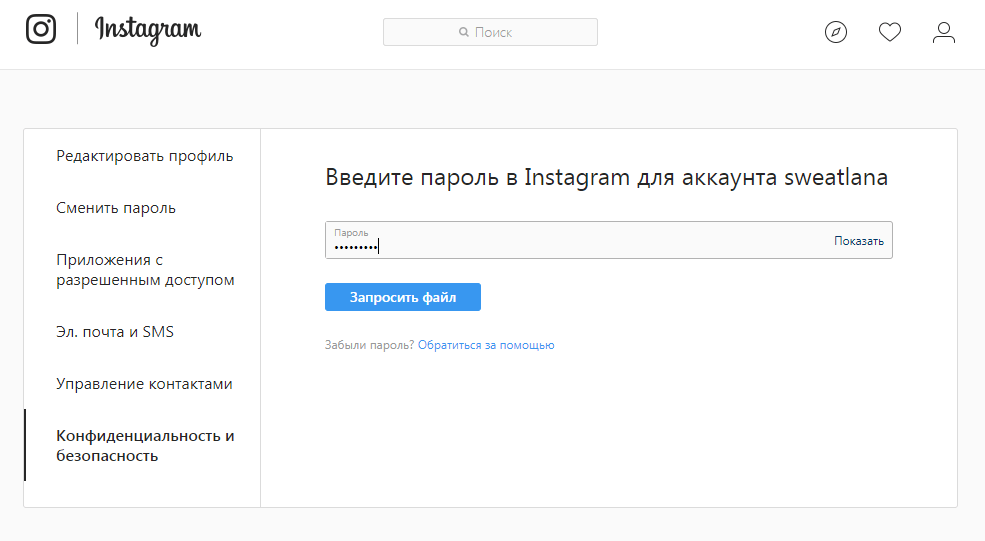
Task: Click the Забыли пароль? text
Action: point(369,345)
